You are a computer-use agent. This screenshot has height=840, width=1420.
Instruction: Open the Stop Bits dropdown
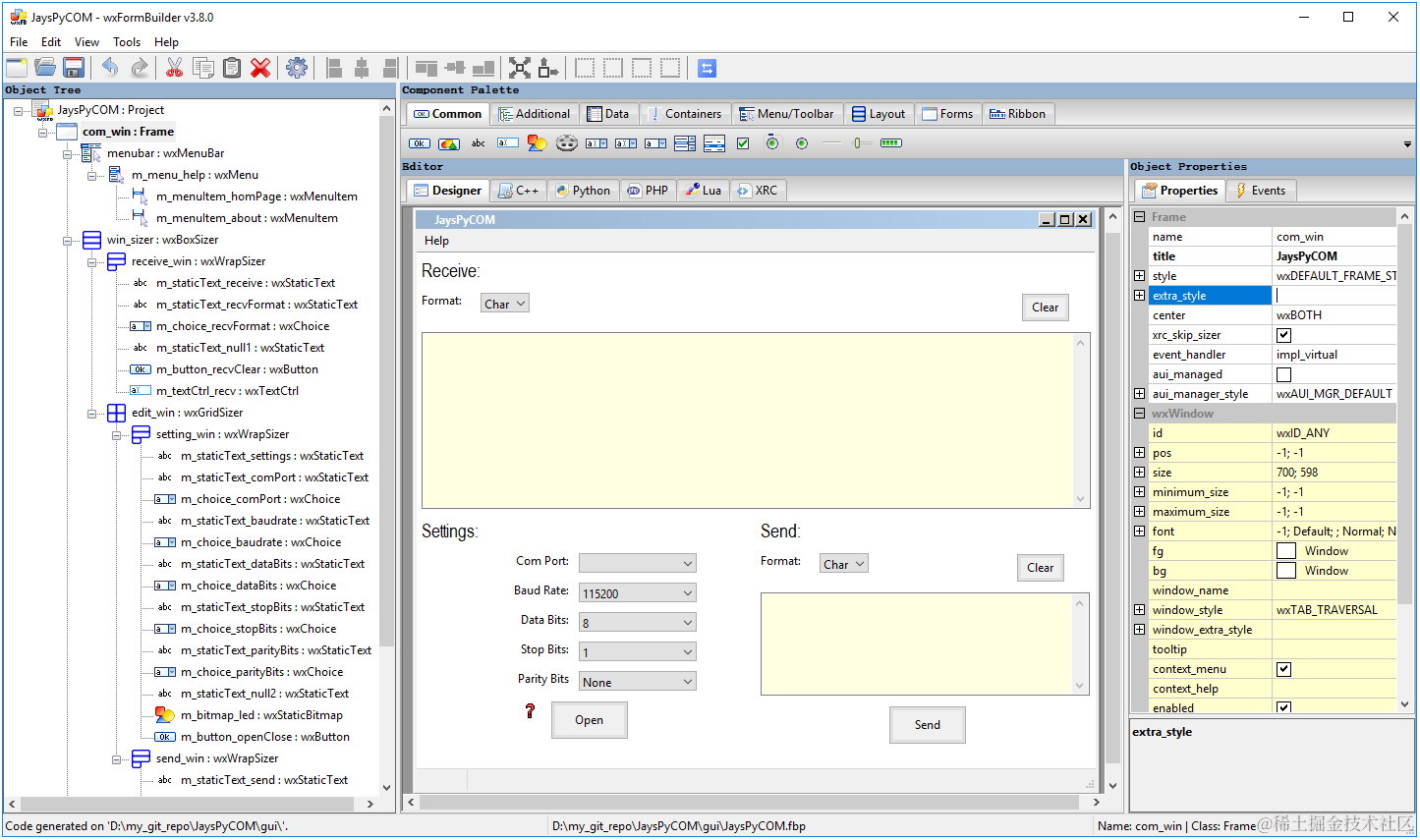(638, 651)
